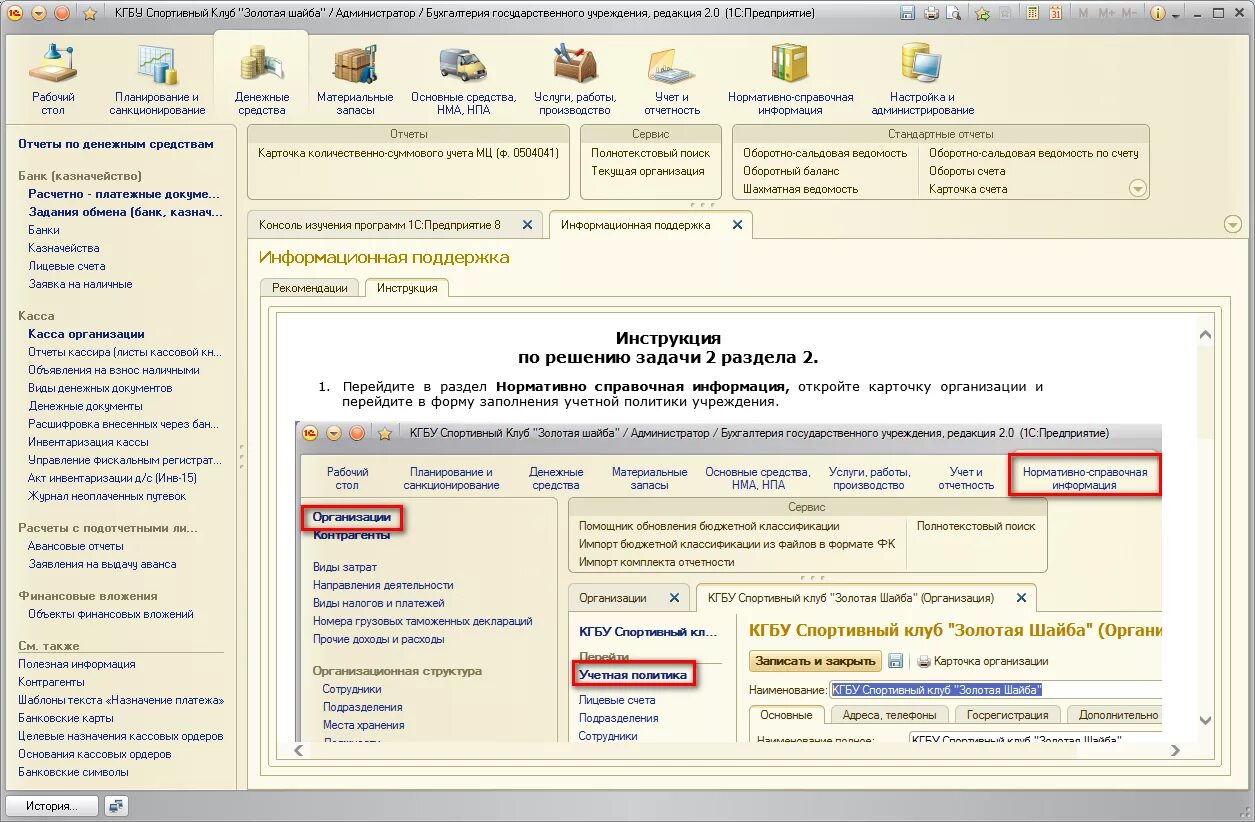
Task: Click the M+ memory add button
Action: tap(1106, 13)
